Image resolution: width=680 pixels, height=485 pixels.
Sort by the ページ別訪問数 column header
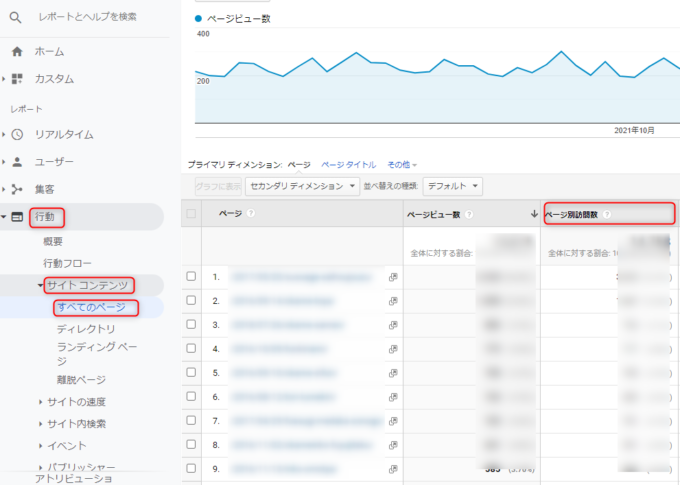[571, 214]
